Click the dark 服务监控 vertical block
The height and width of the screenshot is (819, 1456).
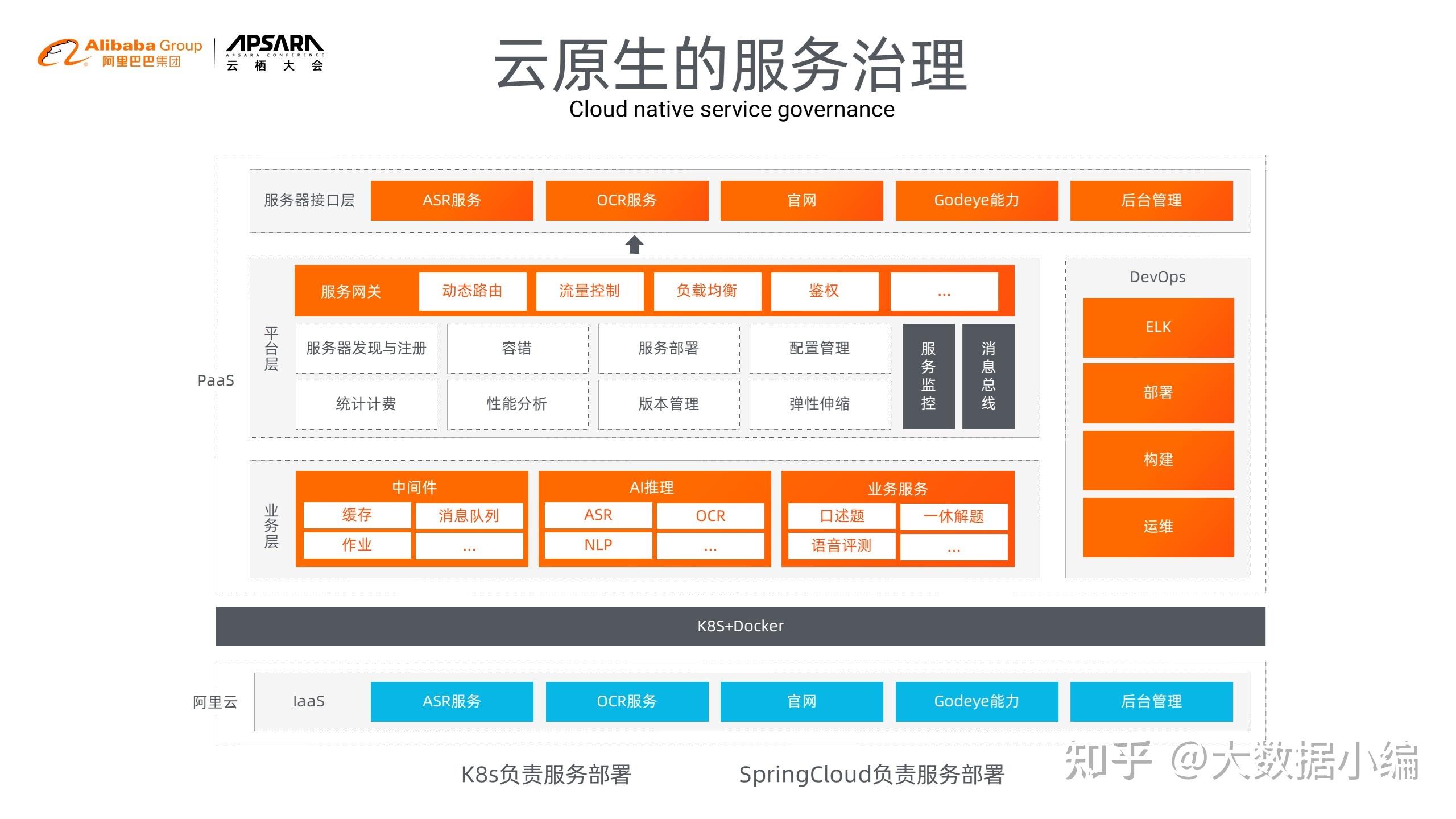(x=928, y=376)
